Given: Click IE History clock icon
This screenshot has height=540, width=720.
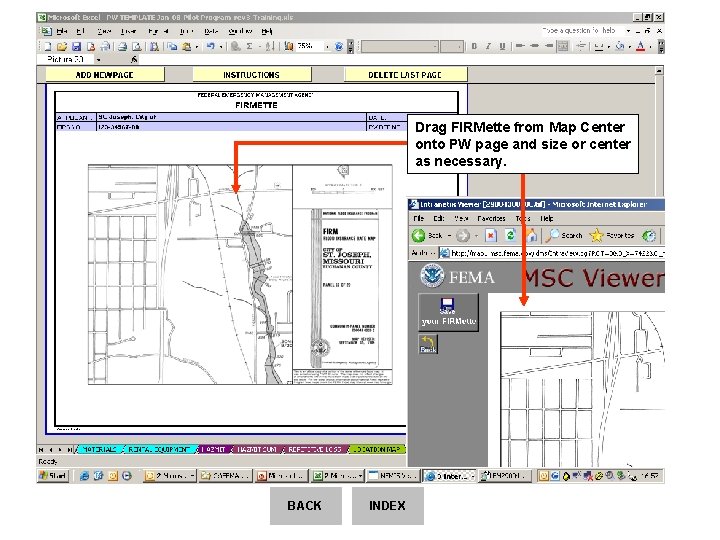Looking at the screenshot, I should (649, 236).
